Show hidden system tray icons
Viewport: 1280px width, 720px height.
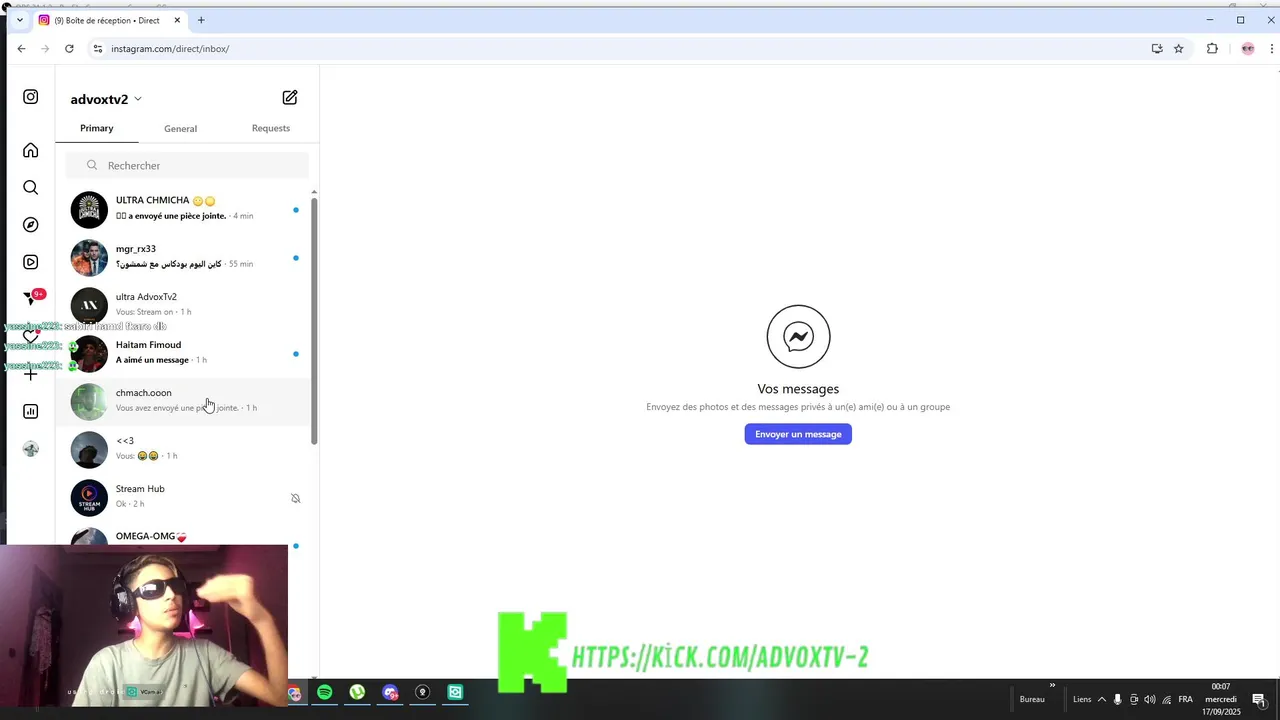1102,699
